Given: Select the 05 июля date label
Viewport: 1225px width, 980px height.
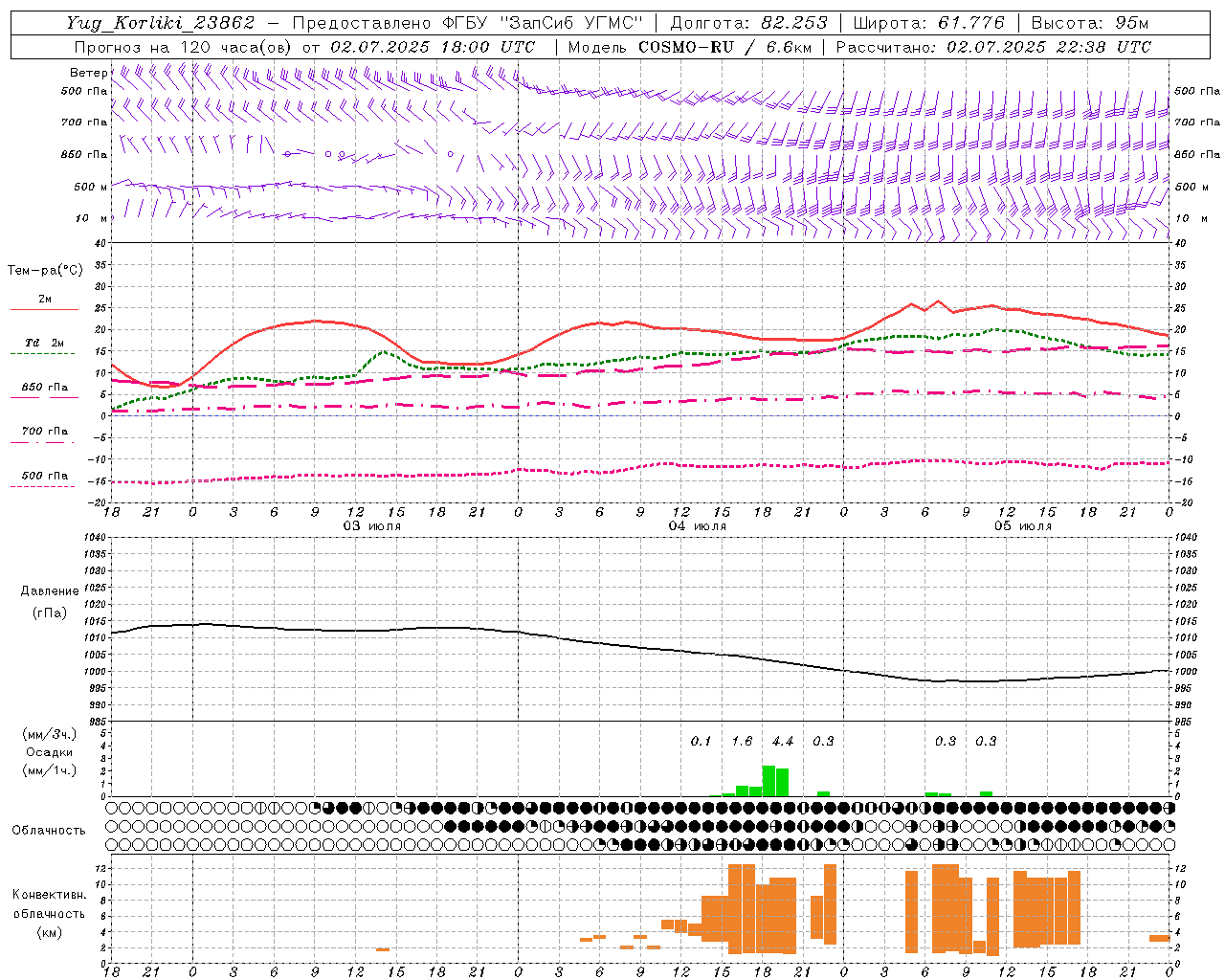Looking at the screenshot, I should click(1023, 526).
